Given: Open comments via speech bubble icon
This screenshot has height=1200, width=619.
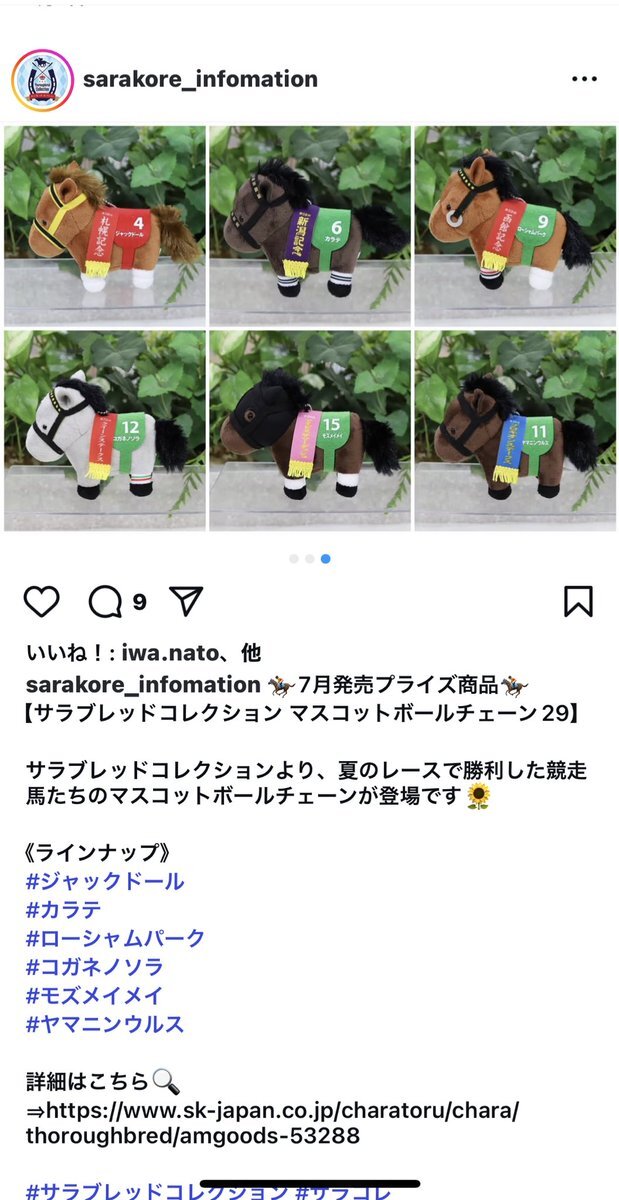Looking at the screenshot, I should 105,601.
